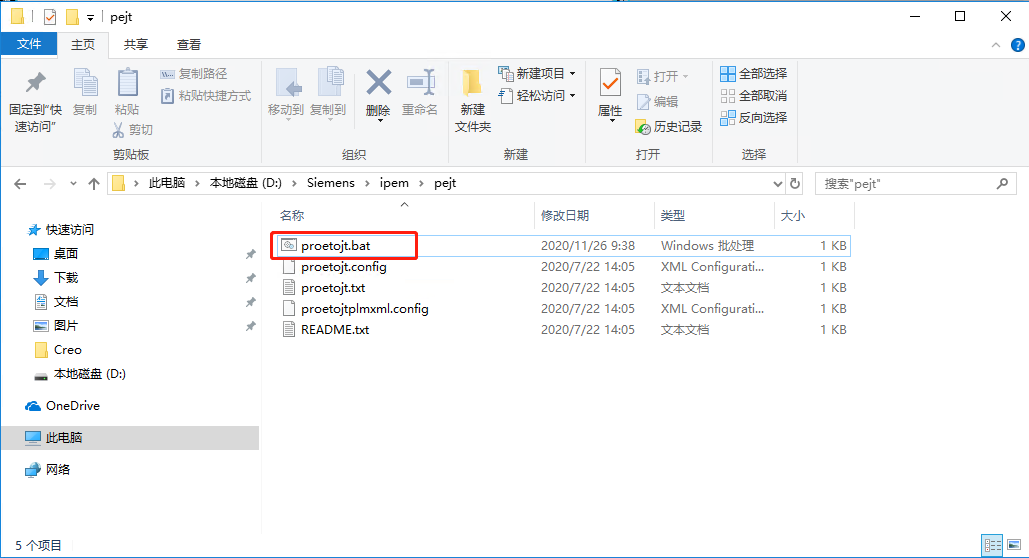The image size is (1029, 558).
Task: Click the Move to icon
Action: click(287, 83)
